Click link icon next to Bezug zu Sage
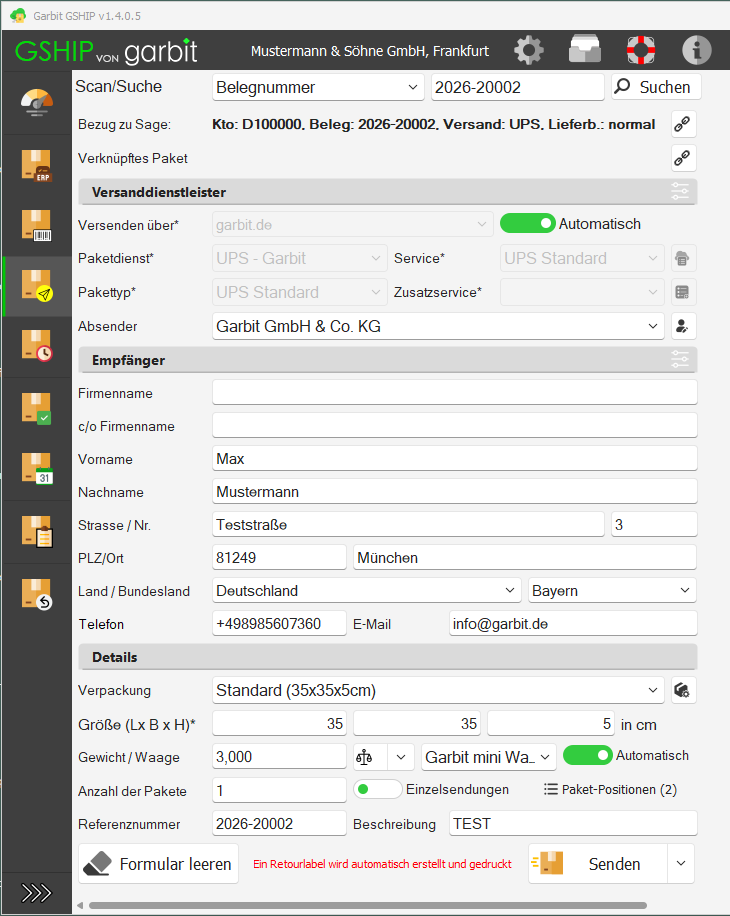 (683, 124)
